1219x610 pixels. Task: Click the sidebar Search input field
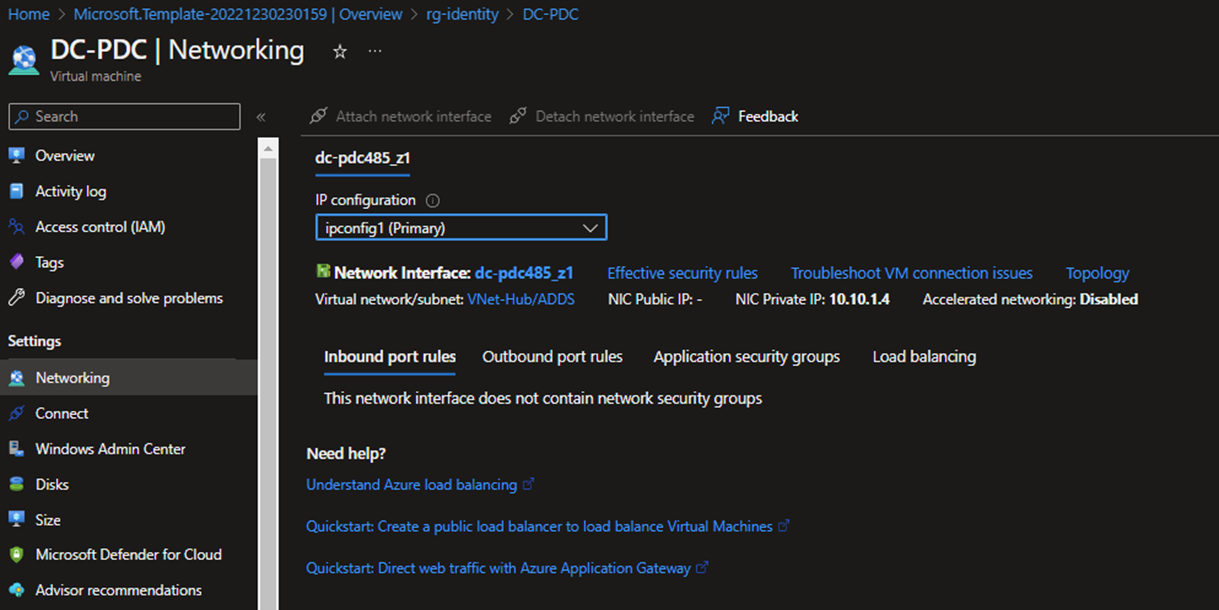point(124,117)
